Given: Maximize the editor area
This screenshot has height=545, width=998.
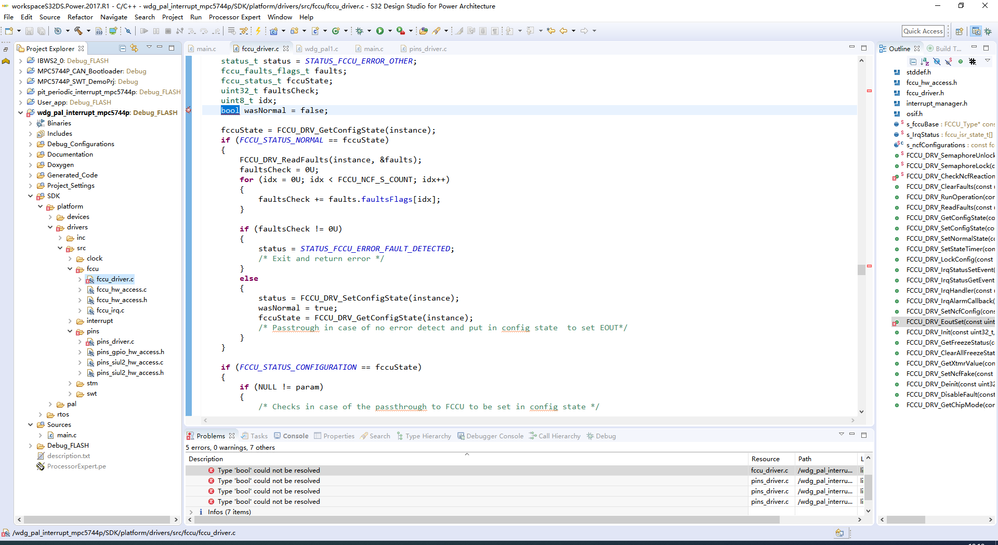Looking at the screenshot, I should (x=864, y=48).
